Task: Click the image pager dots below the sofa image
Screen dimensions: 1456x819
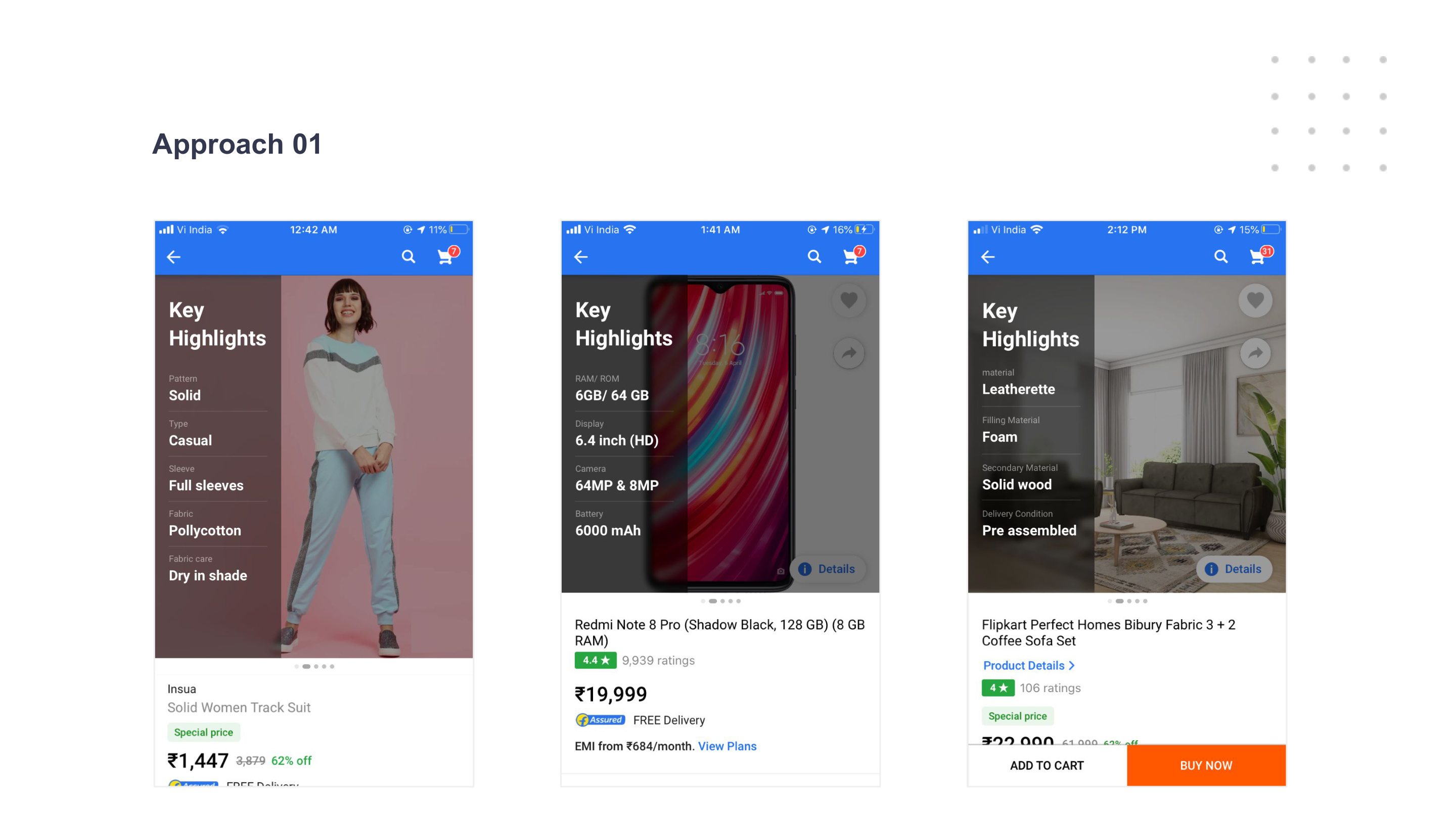Action: tap(1127, 601)
